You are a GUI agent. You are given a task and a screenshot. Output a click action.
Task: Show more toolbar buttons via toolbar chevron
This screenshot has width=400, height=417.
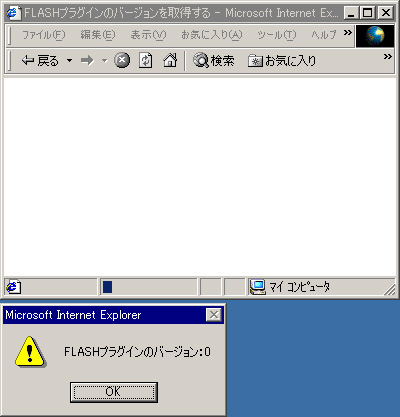point(387,57)
